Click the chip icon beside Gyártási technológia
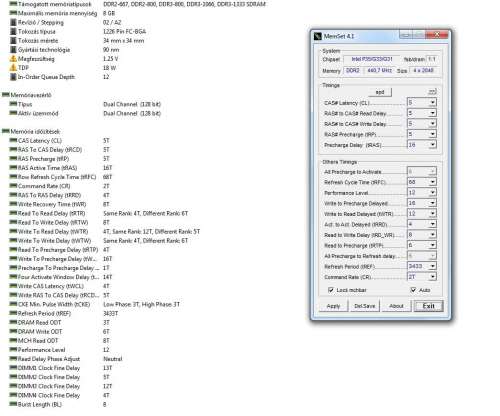Screen dimensions: 500x416 point(13,50)
